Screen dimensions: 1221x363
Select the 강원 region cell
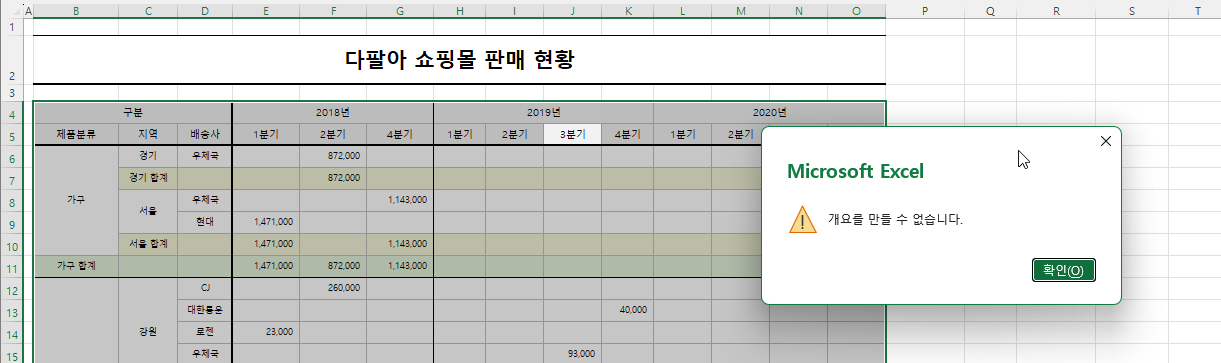pyautogui.click(x=148, y=332)
